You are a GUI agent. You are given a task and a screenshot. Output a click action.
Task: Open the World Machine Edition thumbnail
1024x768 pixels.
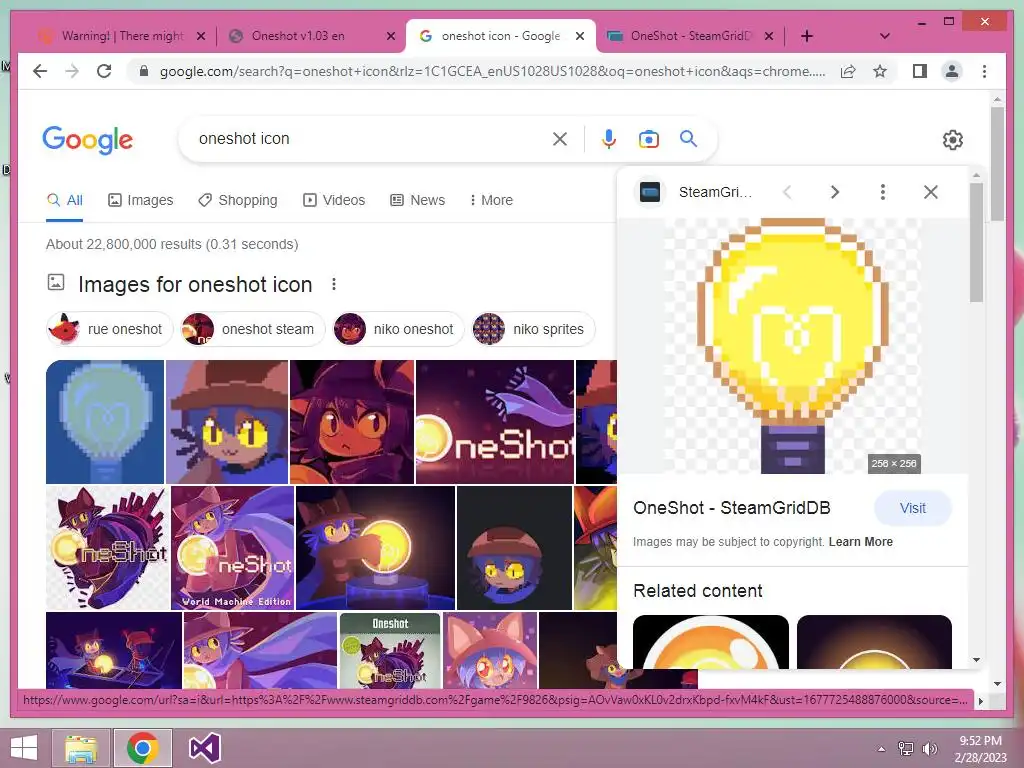(232, 547)
